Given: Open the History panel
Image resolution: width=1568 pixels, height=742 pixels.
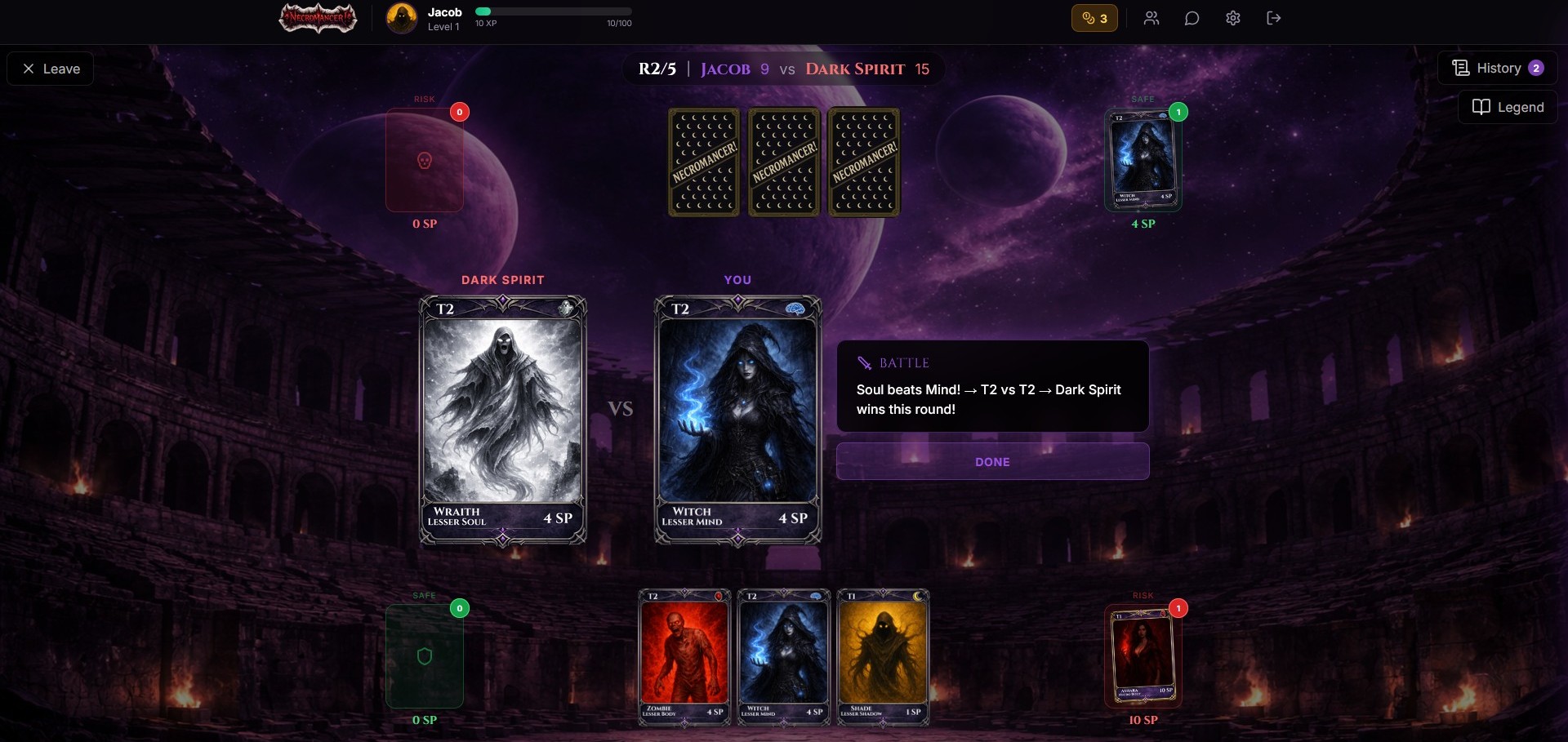Looking at the screenshot, I should pyautogui.click(x=1498, y=69).
